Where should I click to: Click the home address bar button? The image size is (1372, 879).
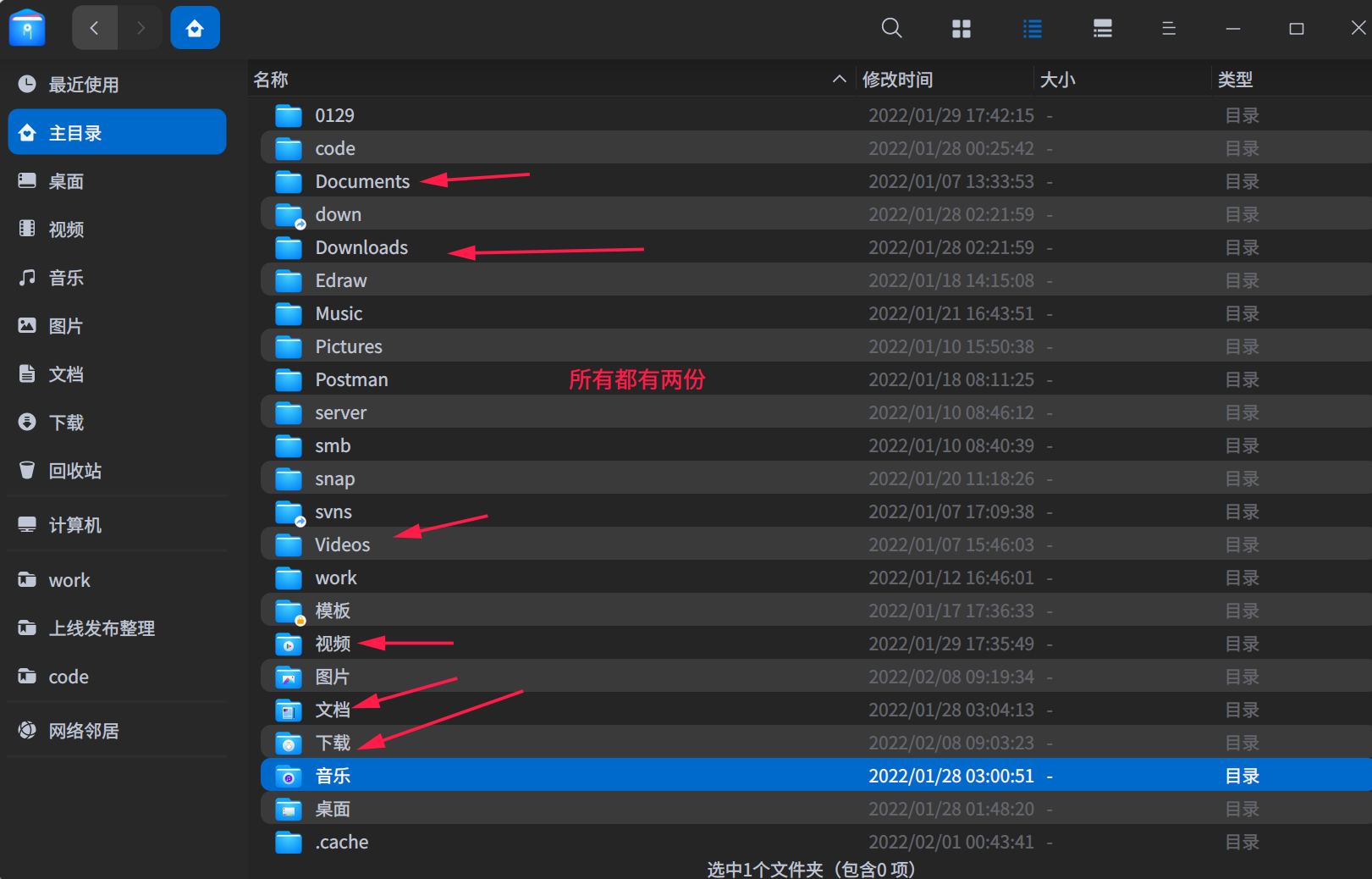tap(195, 28)
